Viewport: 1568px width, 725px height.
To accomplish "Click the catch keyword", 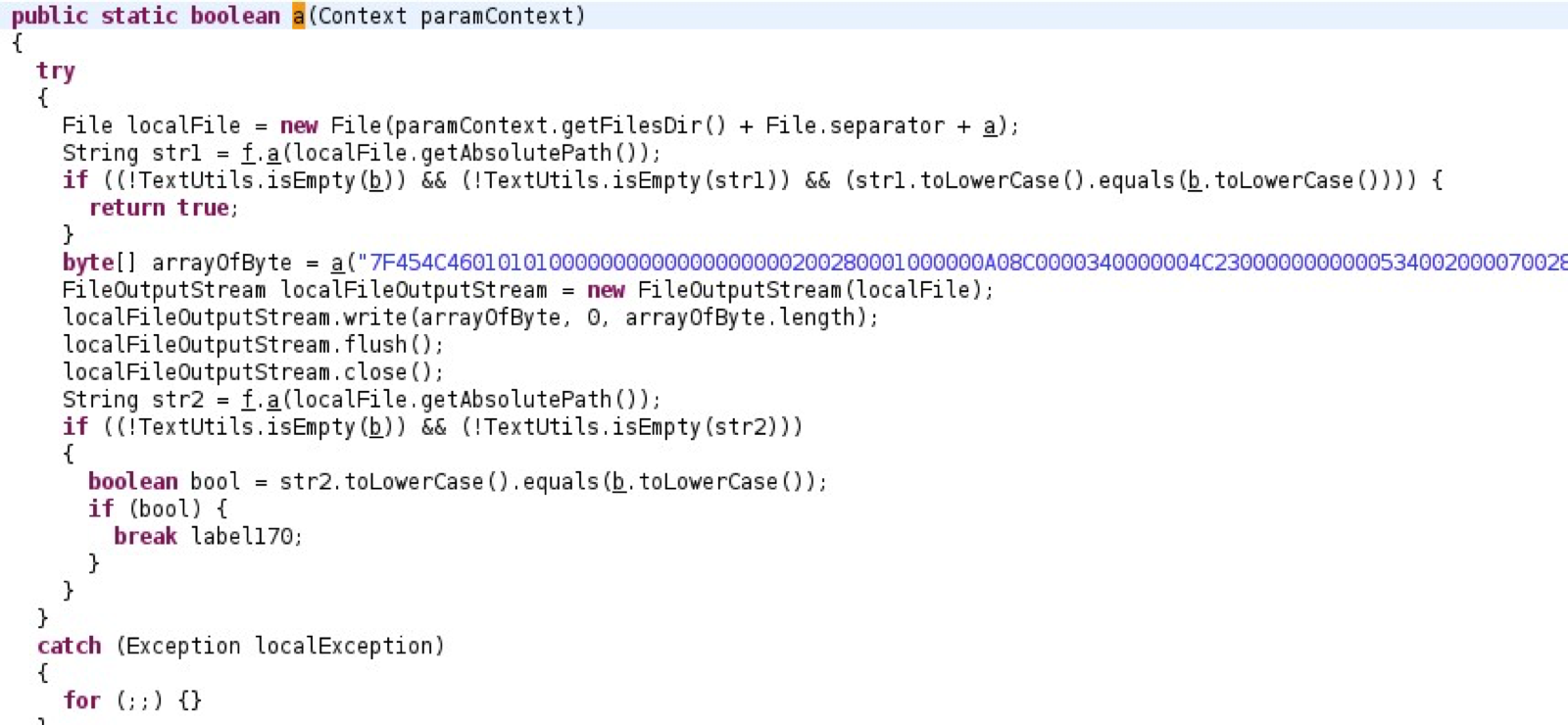I will point(69,646).
